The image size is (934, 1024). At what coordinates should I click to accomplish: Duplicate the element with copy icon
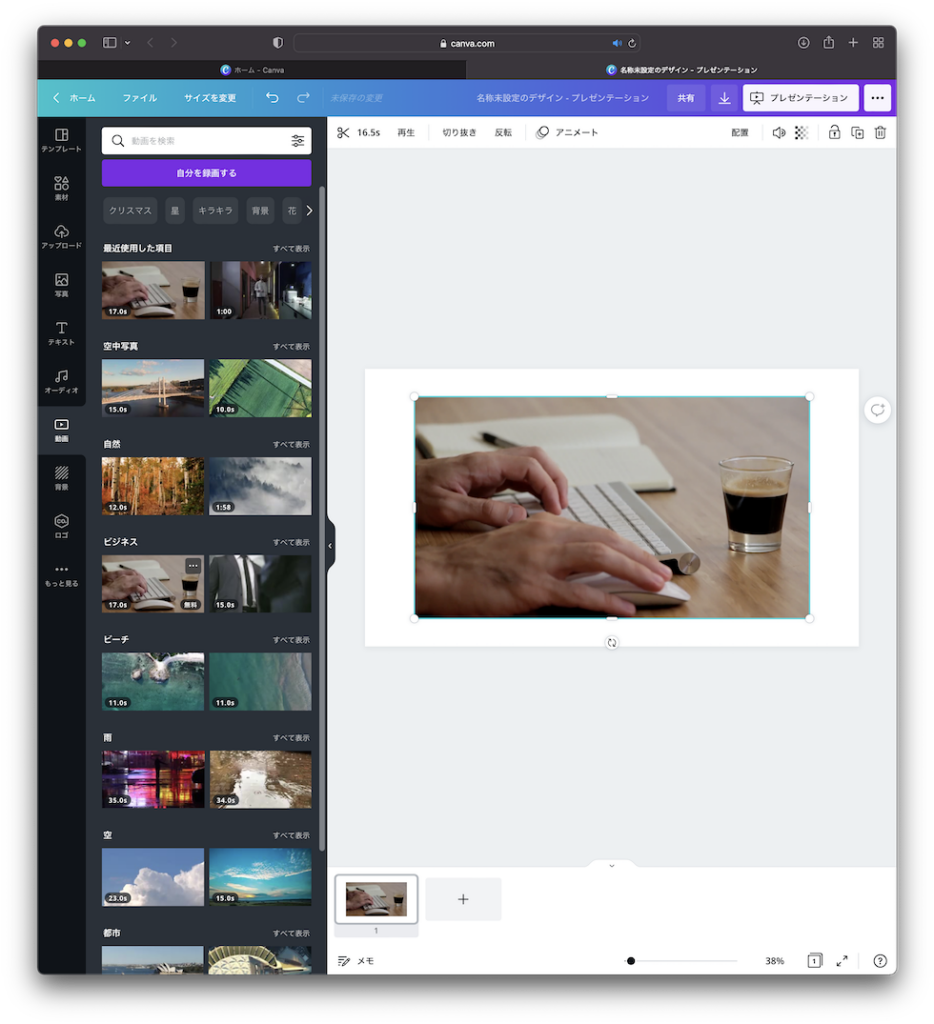[857, 132]
